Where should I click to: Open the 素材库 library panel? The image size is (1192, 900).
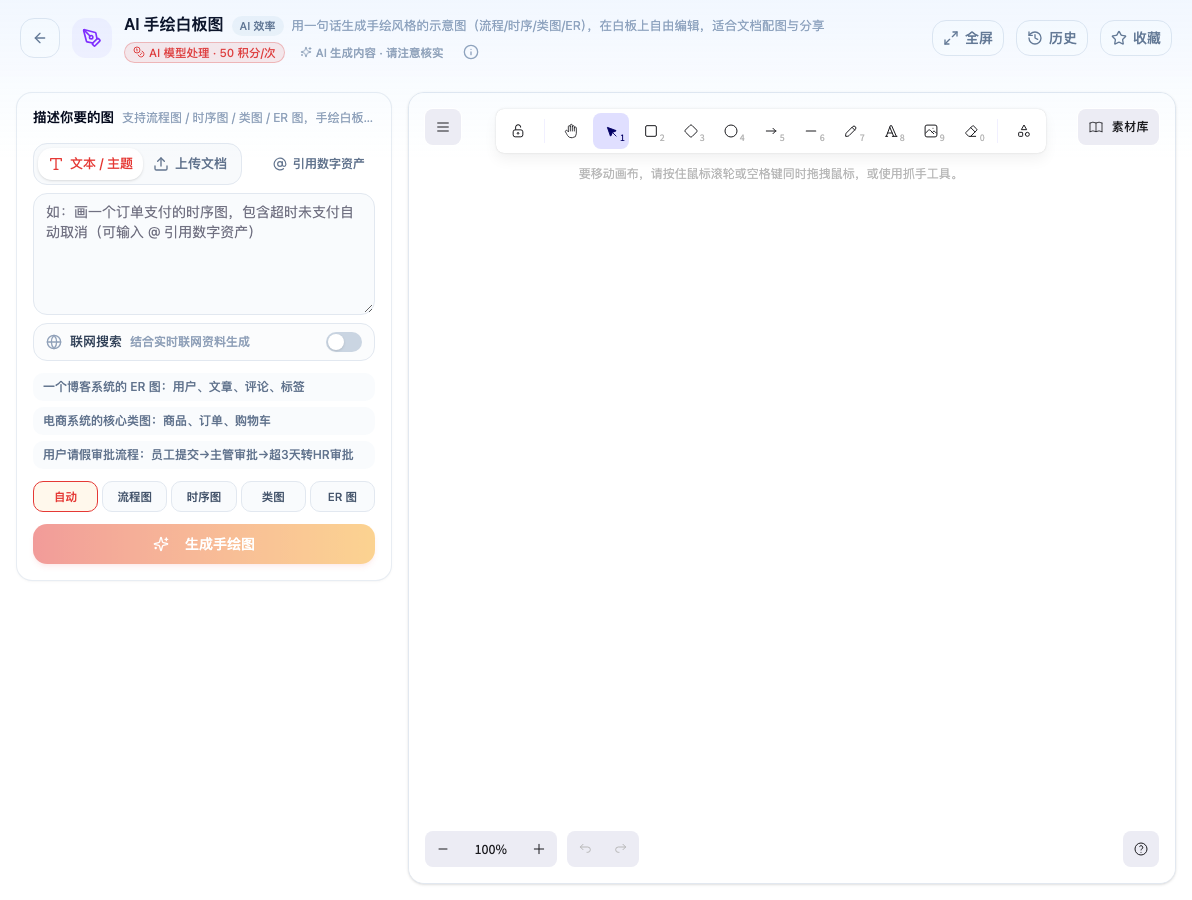click(1118, 127)
